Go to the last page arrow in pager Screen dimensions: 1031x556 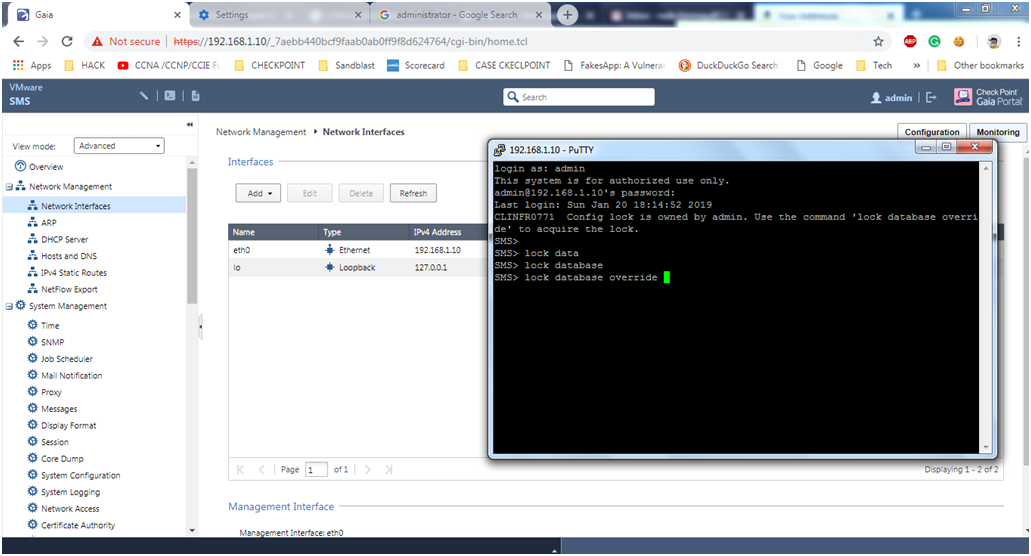click(389, 469)
